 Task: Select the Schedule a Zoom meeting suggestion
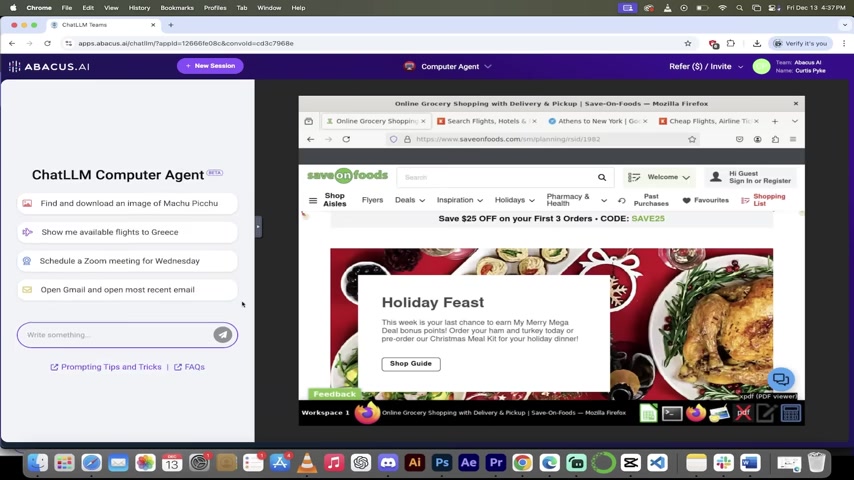click(127, 261)
